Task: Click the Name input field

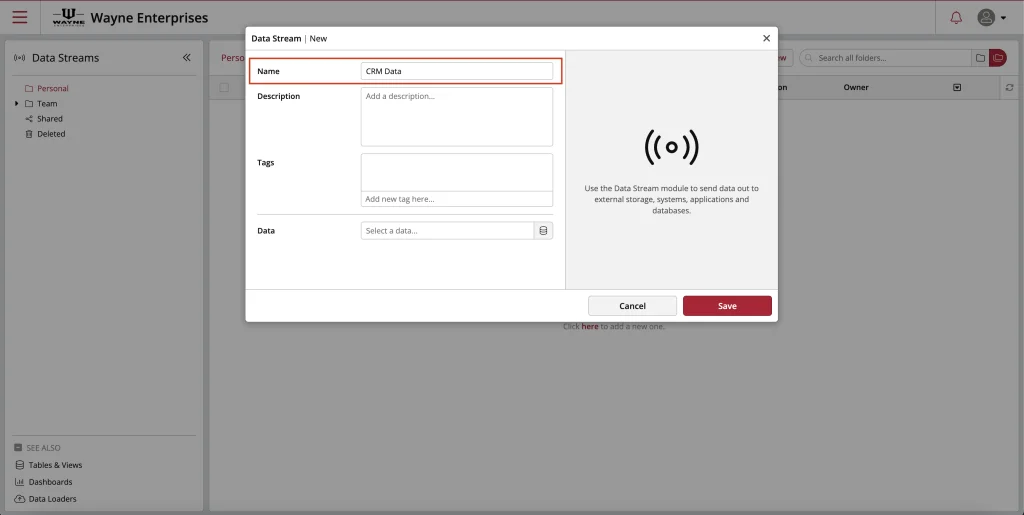Action: coord(456,71)
